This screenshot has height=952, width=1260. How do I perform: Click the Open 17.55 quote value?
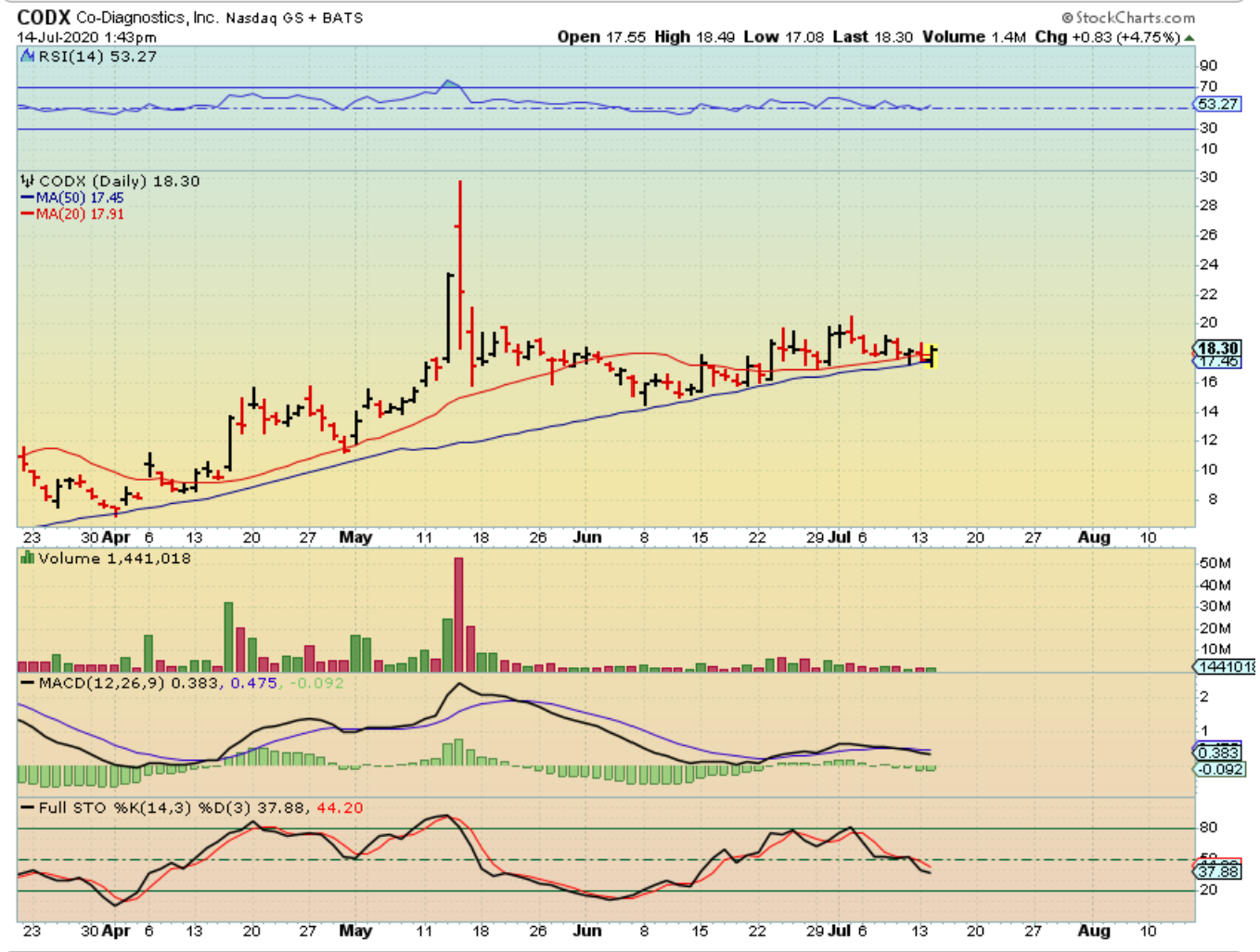click(601, 37)
